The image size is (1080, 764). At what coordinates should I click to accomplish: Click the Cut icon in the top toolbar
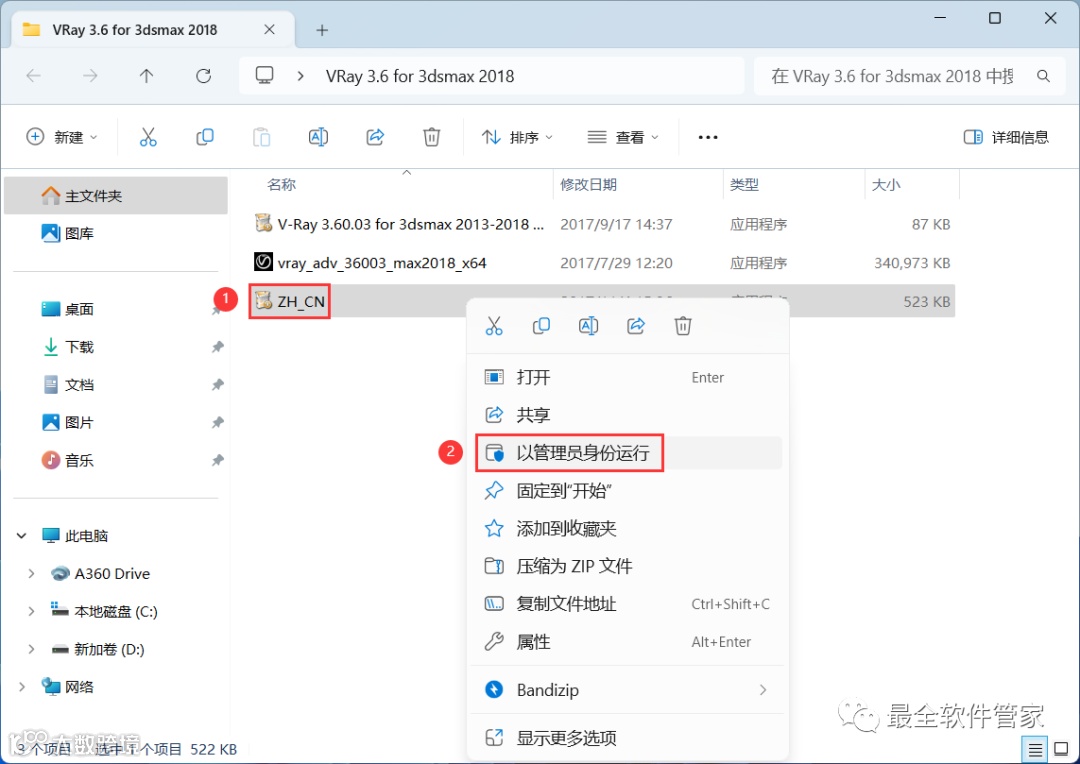pyautogui.click(x=148, y=137)
